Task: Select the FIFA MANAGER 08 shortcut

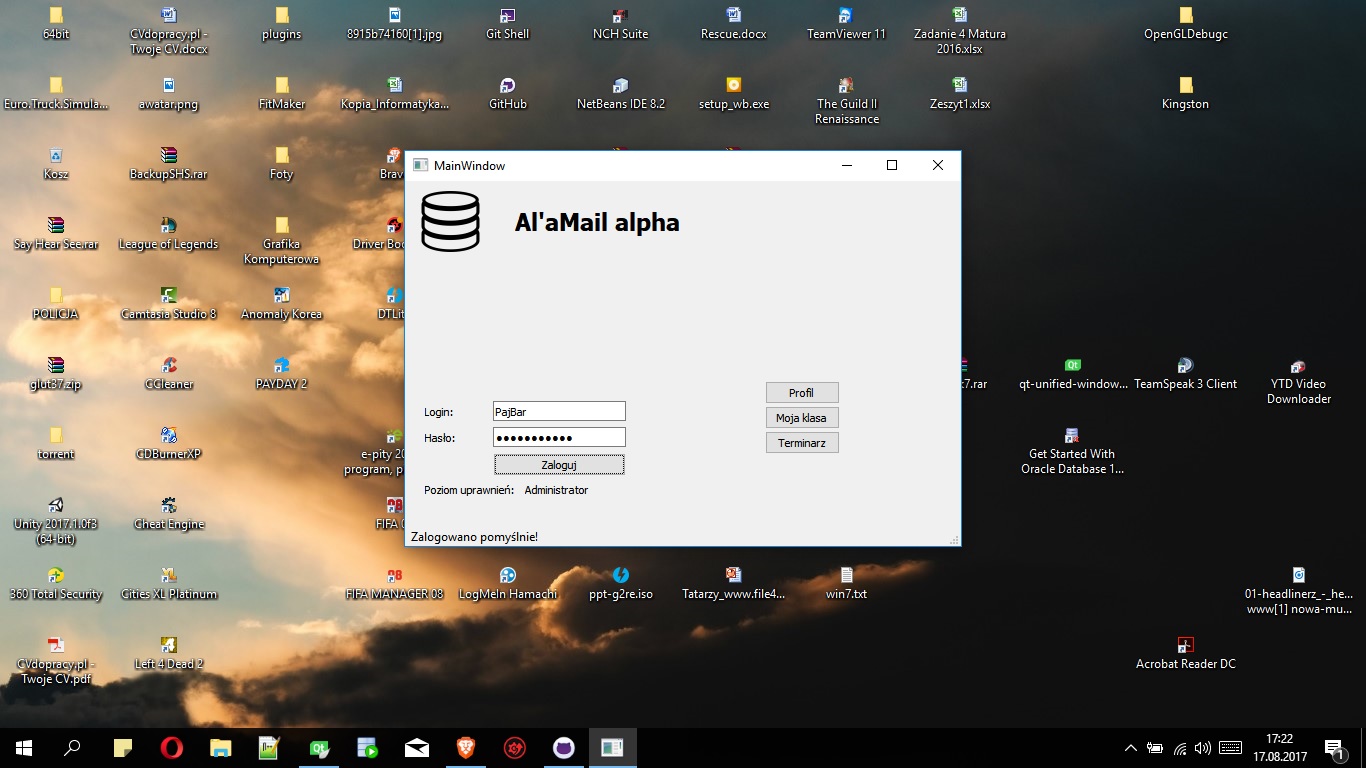Action: coord(394,584)
